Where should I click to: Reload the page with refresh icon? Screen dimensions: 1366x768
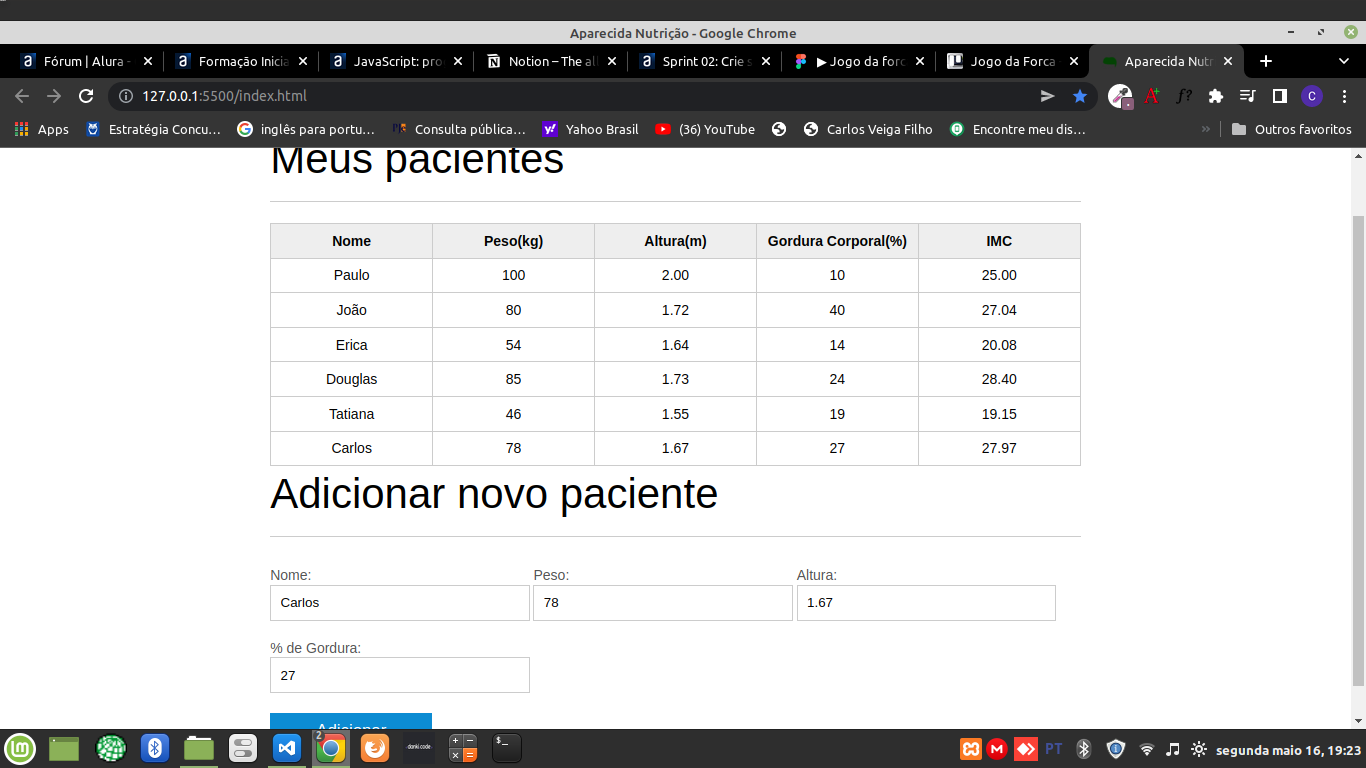point(86,96)
